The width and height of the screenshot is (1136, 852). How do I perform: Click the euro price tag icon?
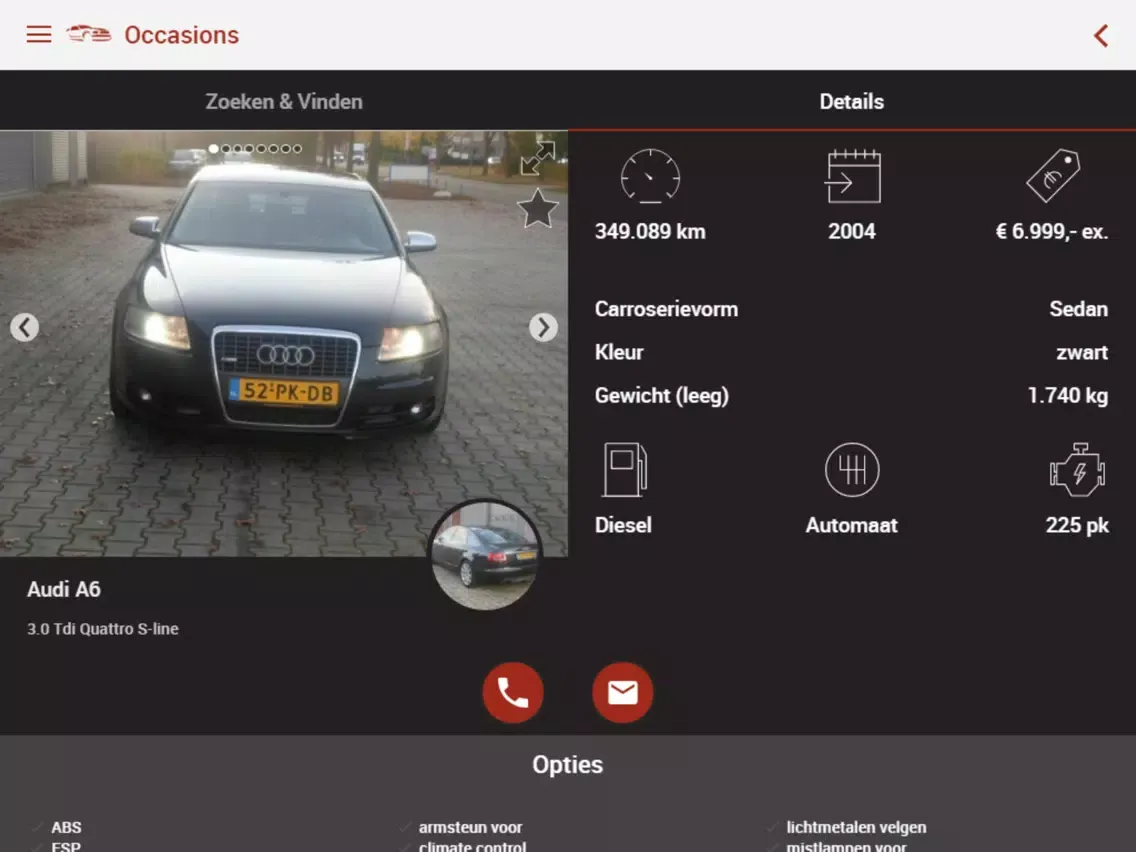coord(1053,175)
